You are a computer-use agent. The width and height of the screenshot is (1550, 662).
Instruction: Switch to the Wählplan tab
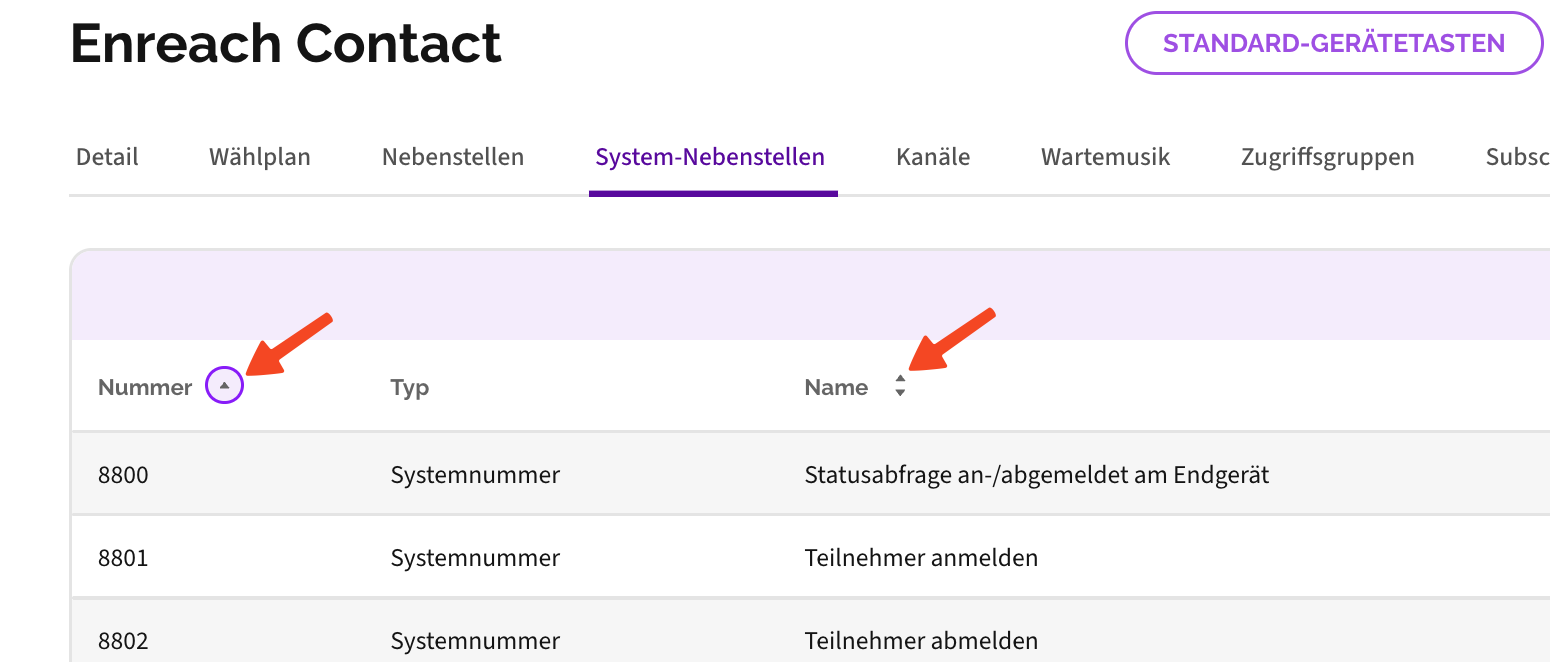click(260, 157)
